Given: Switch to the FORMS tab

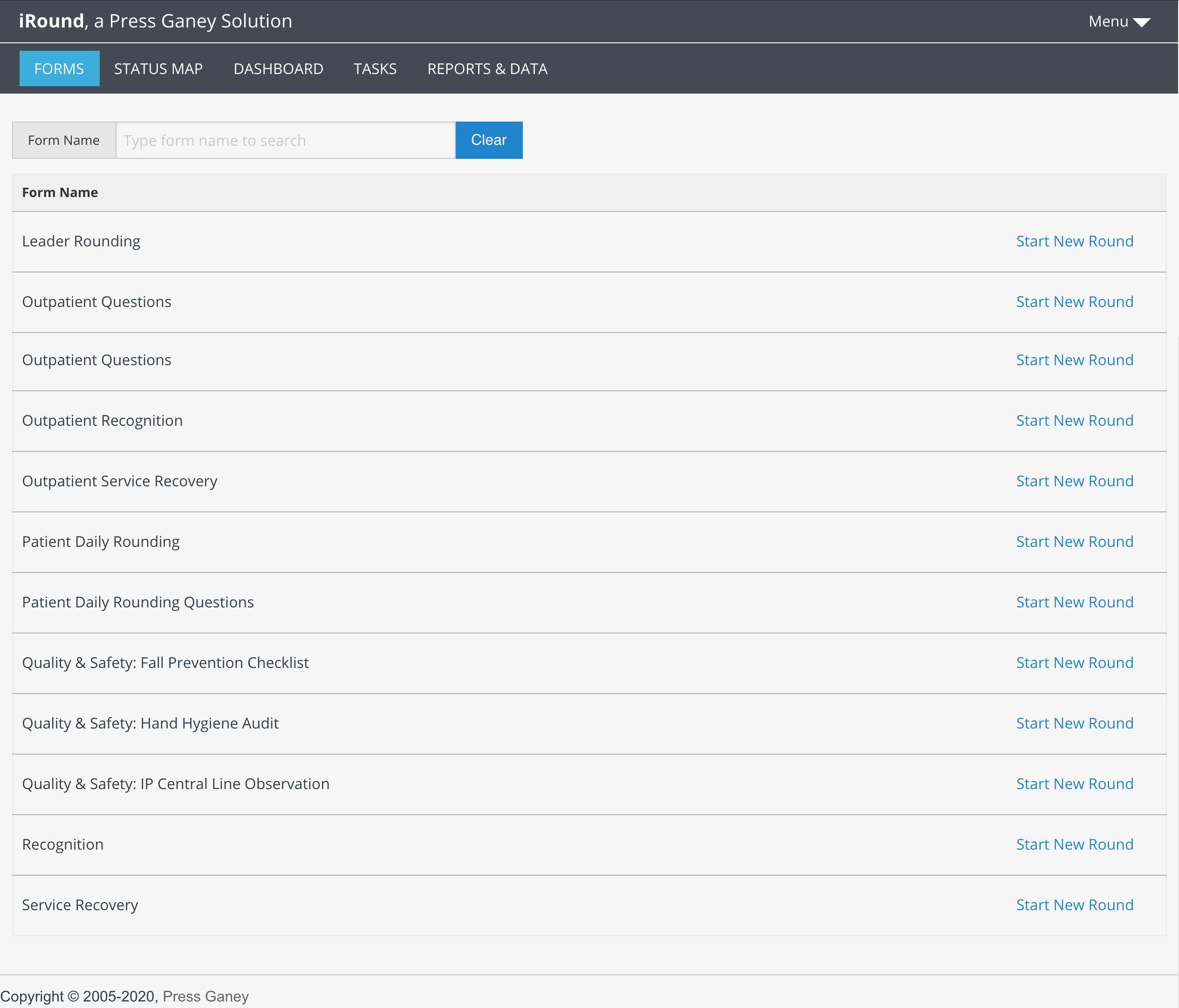Looking at the screenshot, I should 59,69.
